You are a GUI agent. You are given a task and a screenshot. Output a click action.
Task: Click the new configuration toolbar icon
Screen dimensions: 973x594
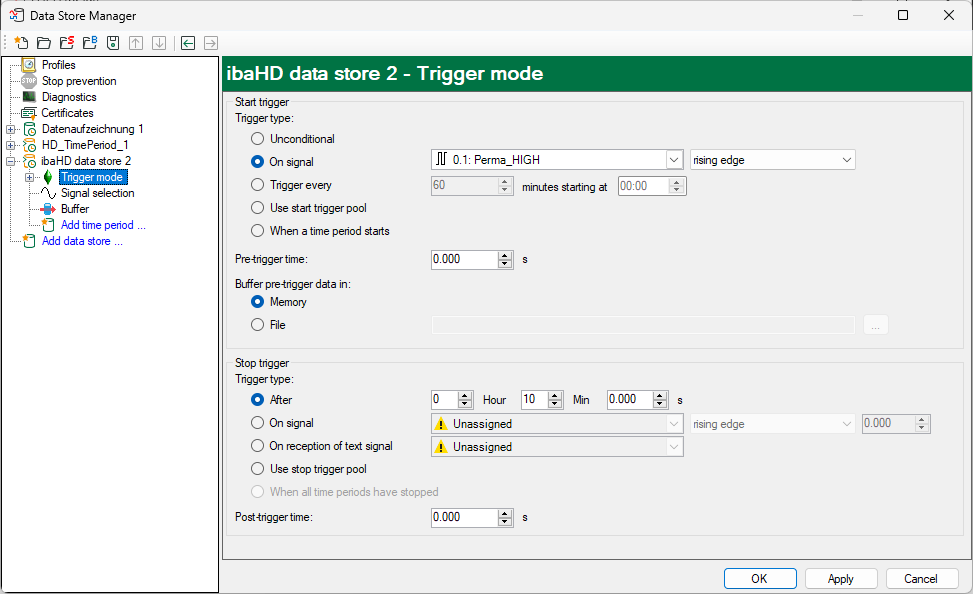point(21,43)
